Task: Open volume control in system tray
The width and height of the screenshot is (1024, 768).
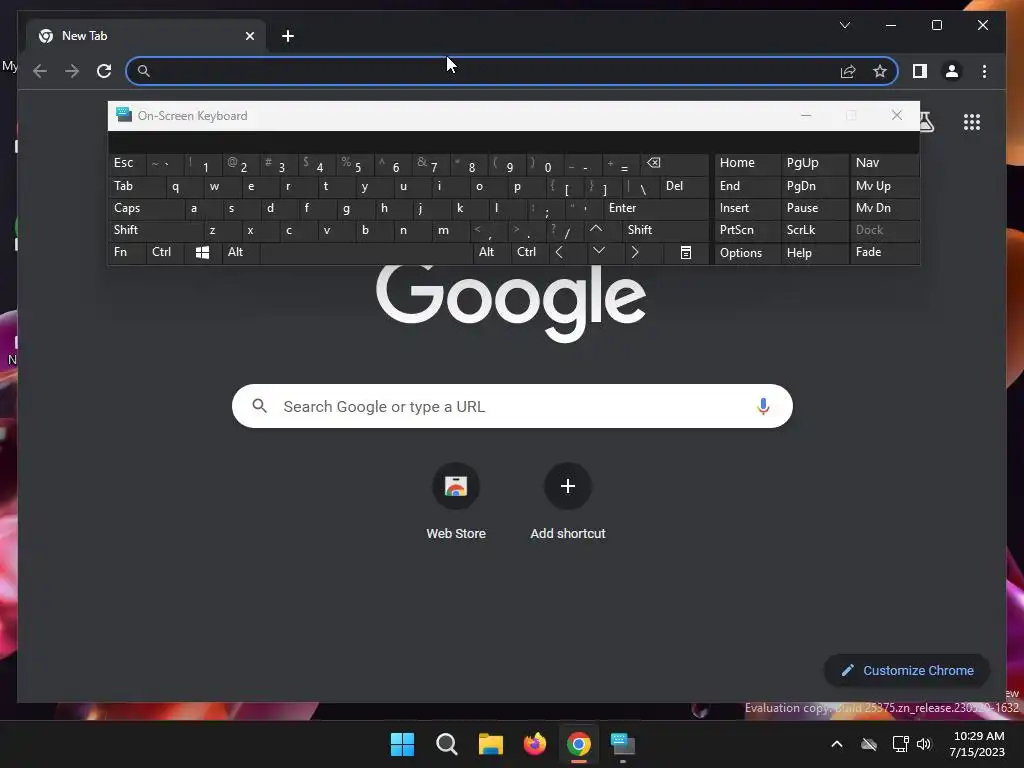Action: point(924,744)
